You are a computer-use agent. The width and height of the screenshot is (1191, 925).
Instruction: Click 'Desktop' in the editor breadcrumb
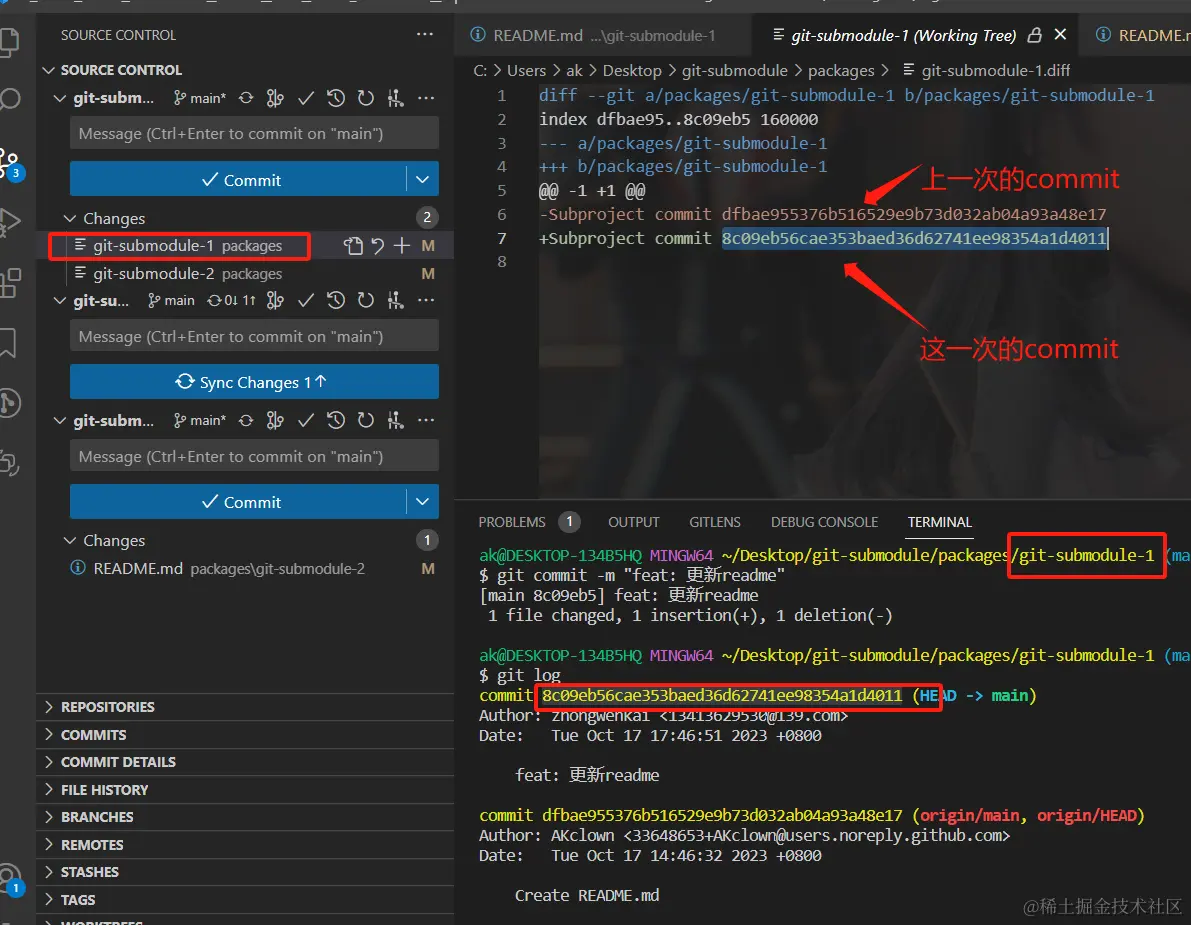click(632, 71)
